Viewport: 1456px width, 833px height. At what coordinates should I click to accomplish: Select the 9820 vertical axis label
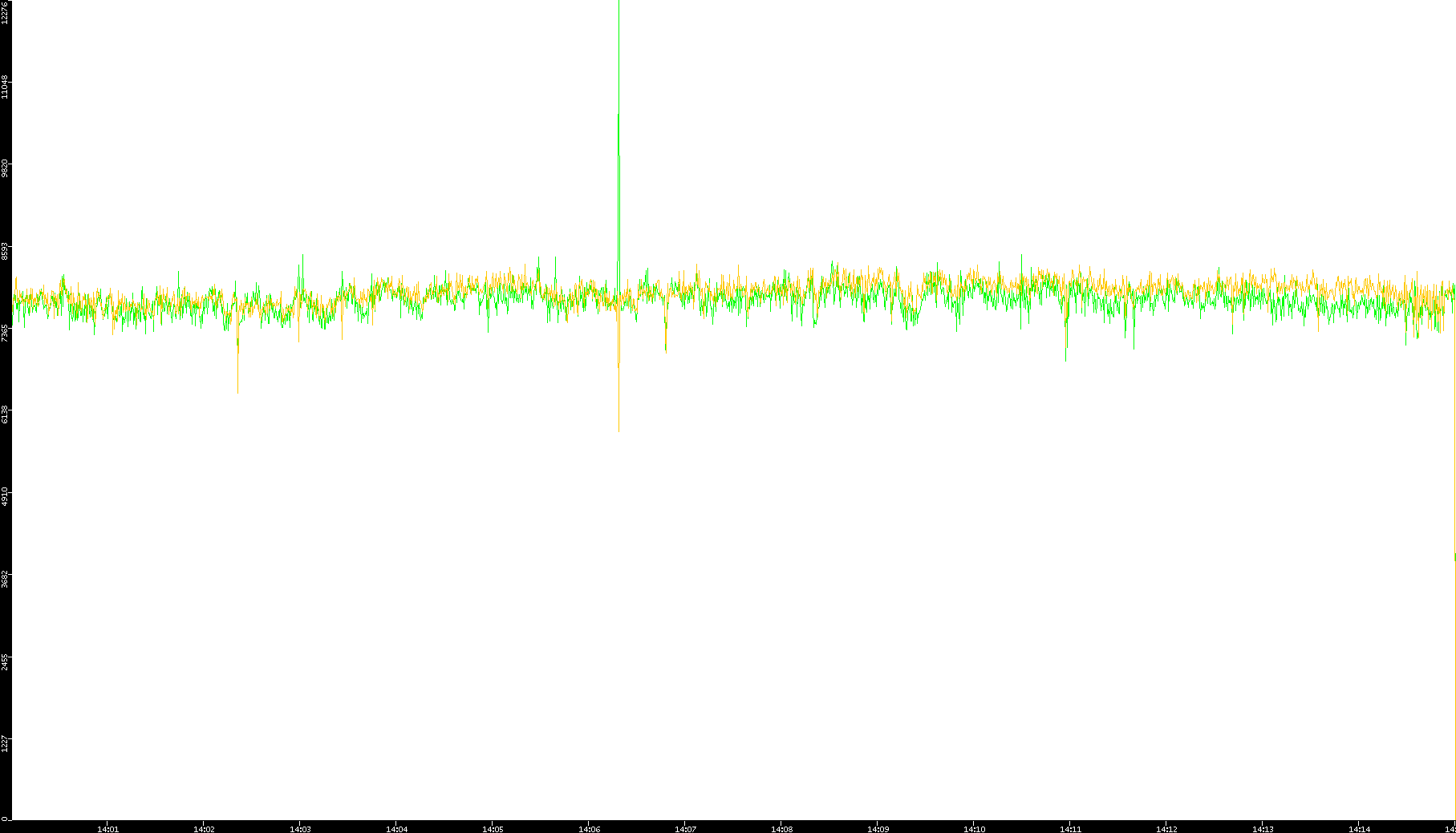pyautogui.click(x=6, y=168)
